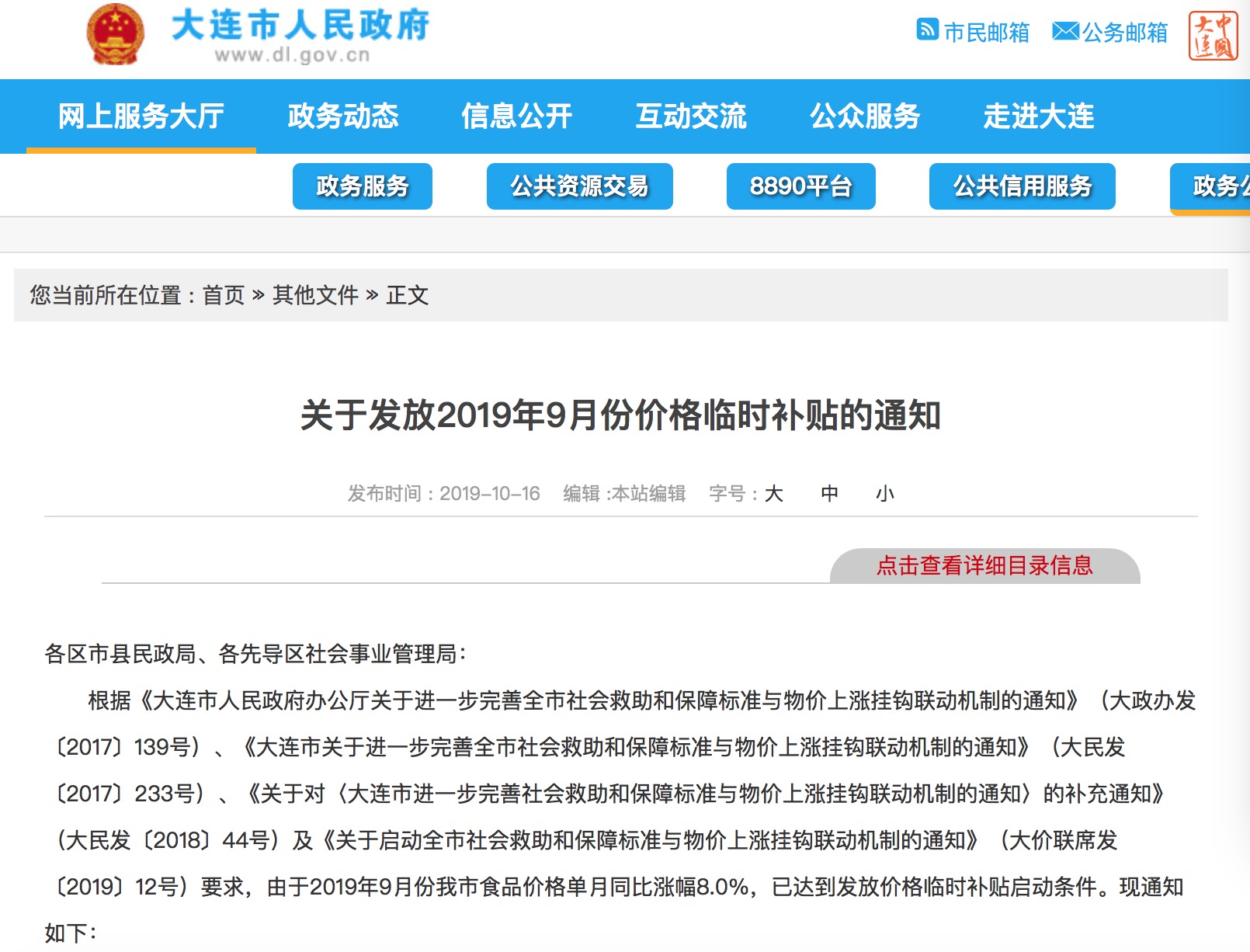Set font size to 大
The image size is (1250, 952).
pyautogui.click(x=774, y=494)
